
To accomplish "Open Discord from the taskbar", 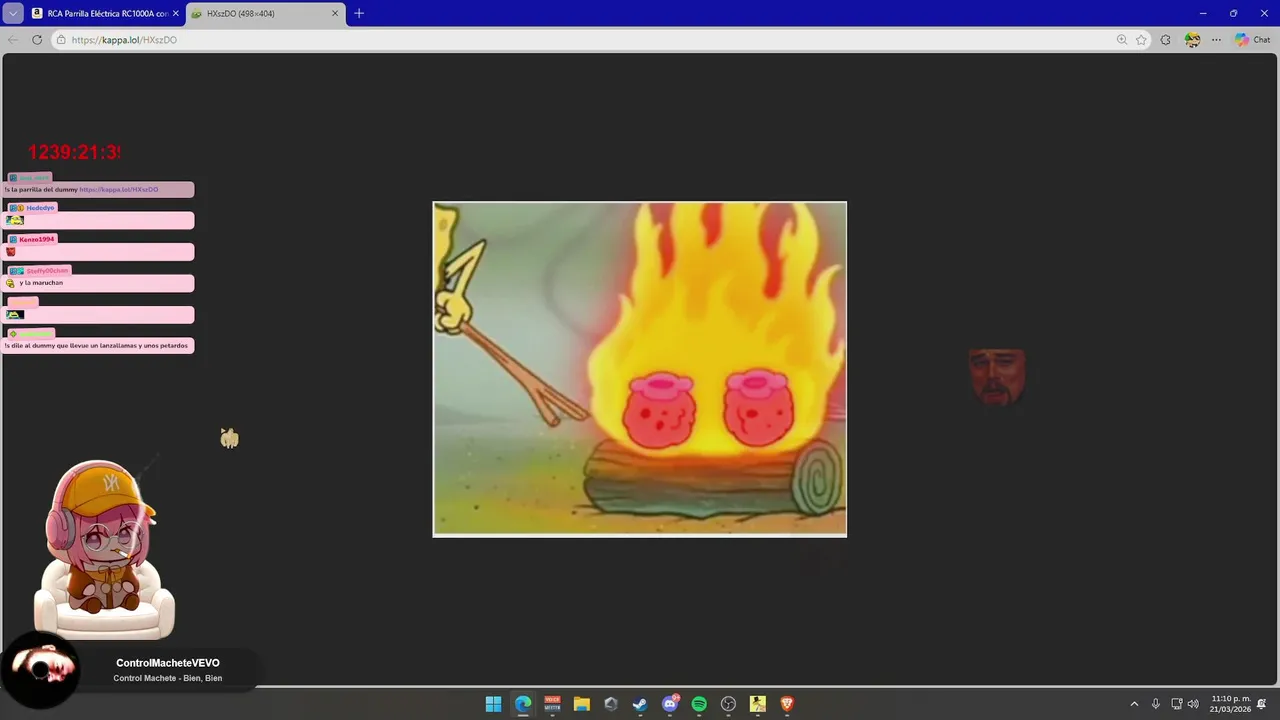I will pos(670,704).
